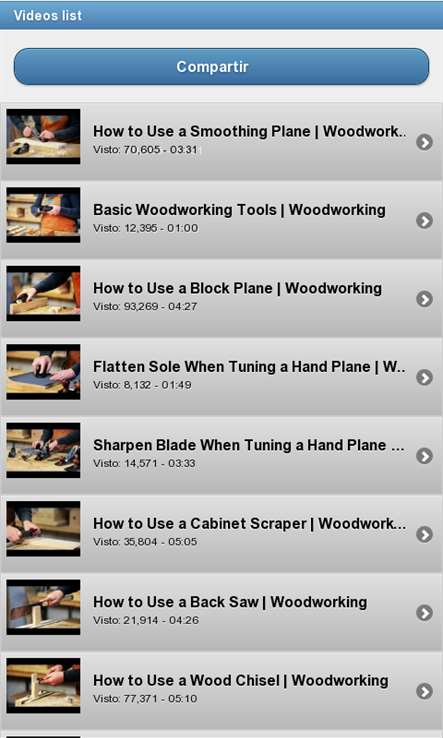443x738 pixels.
Task: Open How to Use a Back Saw title
Action: click(230, 602)
